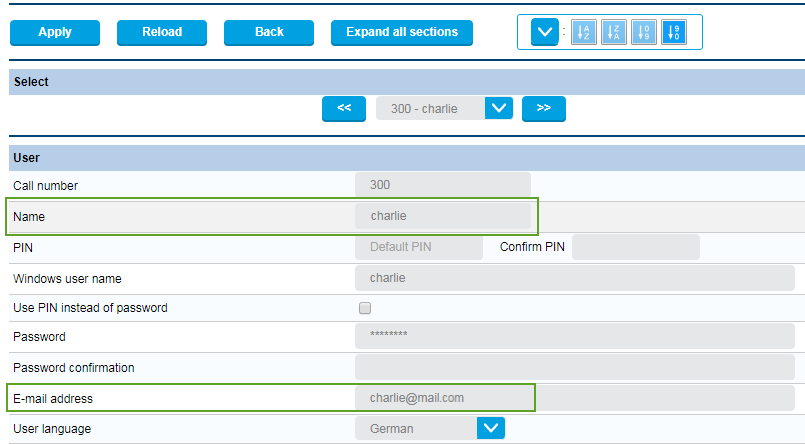Click the Back button

[269, 32]
